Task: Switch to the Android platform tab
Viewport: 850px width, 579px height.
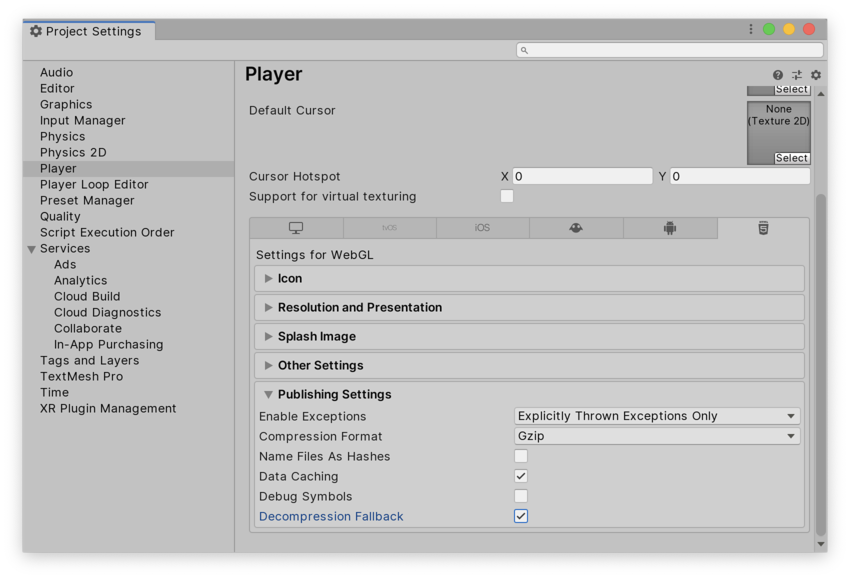Action: pyautogui.click(x=670, y=227)
